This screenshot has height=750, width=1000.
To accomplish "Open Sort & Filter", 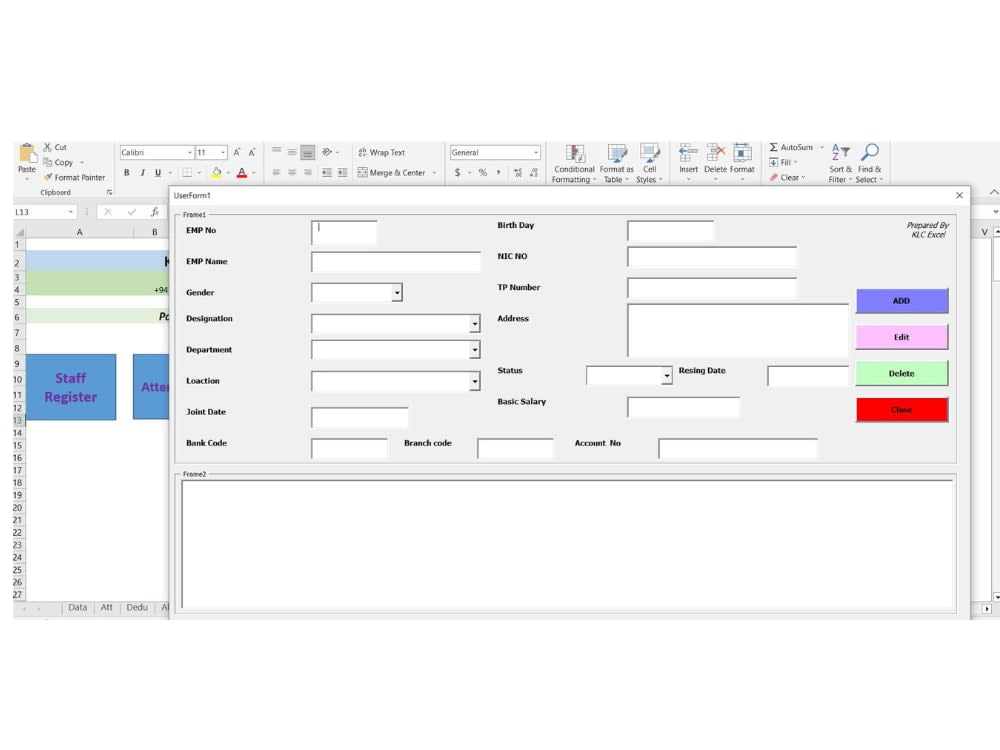I will (x=840, y=163).
